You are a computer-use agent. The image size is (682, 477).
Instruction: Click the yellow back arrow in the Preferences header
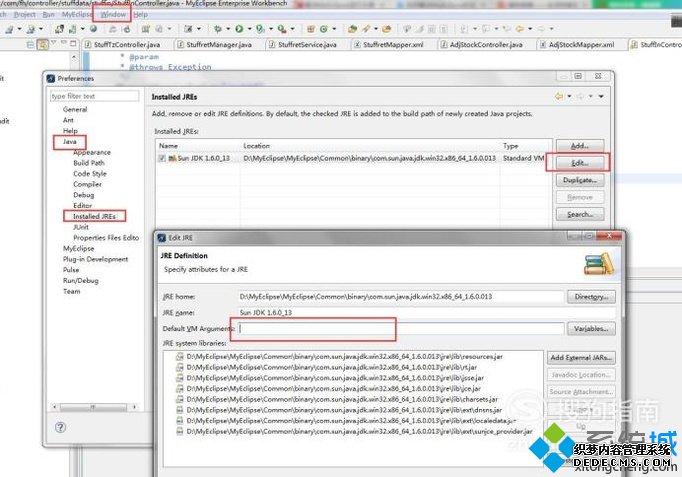[559, 97]
